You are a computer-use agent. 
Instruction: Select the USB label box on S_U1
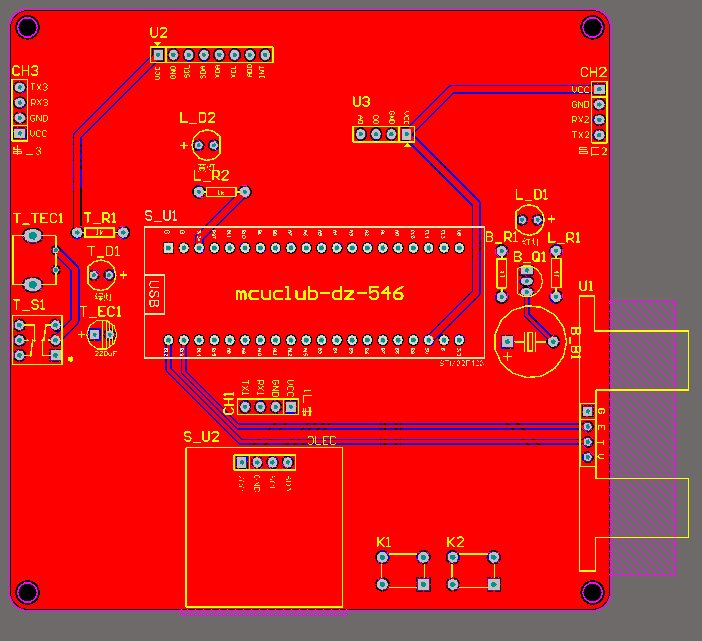tap(155, 294)
